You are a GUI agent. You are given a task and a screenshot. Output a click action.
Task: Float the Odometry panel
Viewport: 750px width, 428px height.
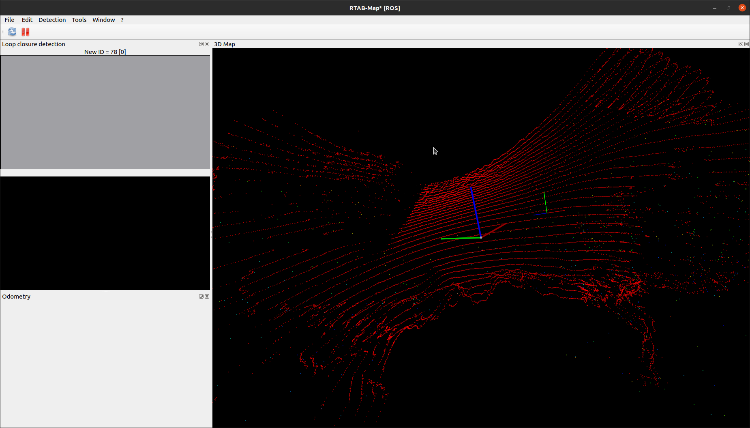pyautogui.click(x=201, y=296)
